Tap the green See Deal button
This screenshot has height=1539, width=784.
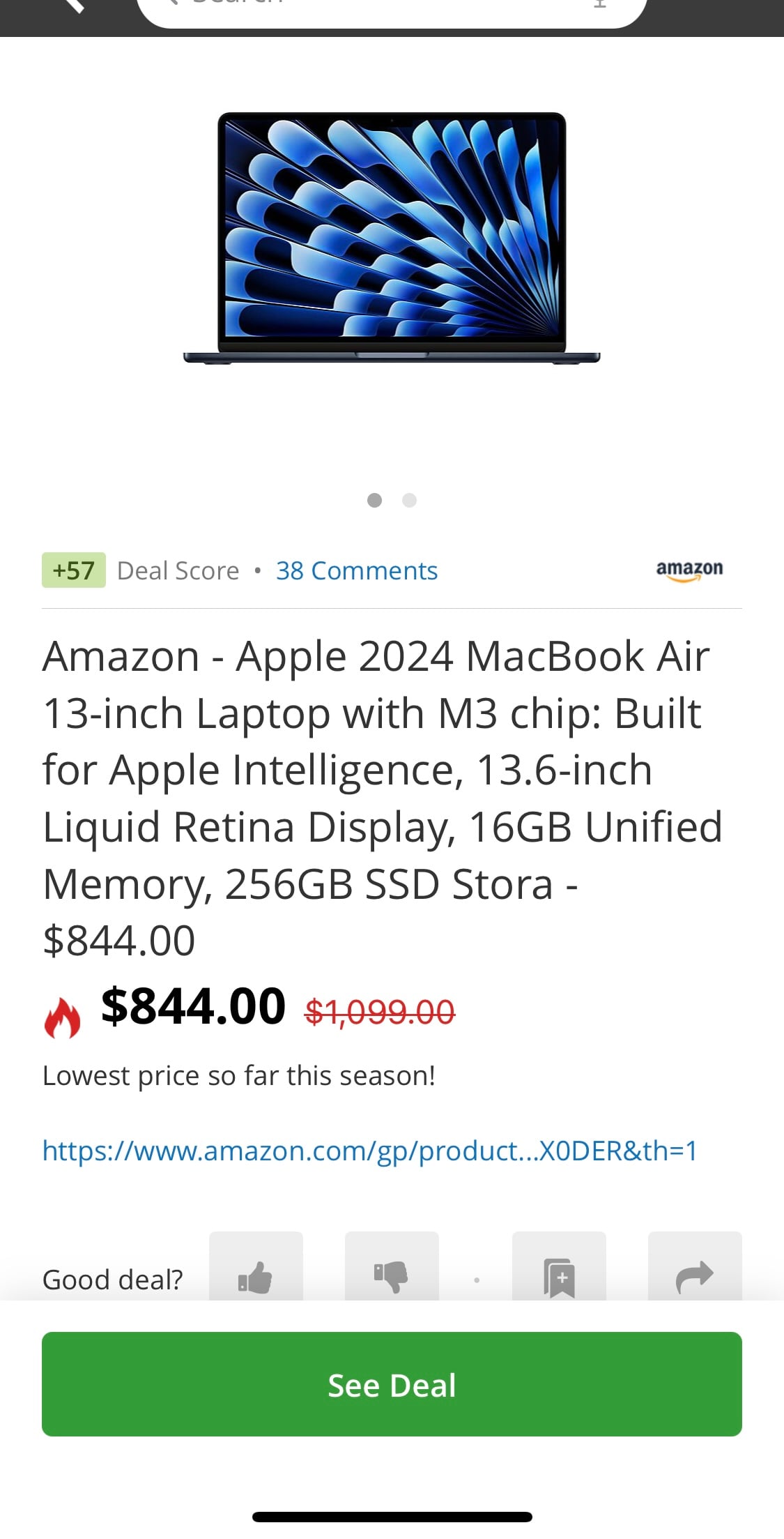pyautogui.click(x=392, y=1384)
